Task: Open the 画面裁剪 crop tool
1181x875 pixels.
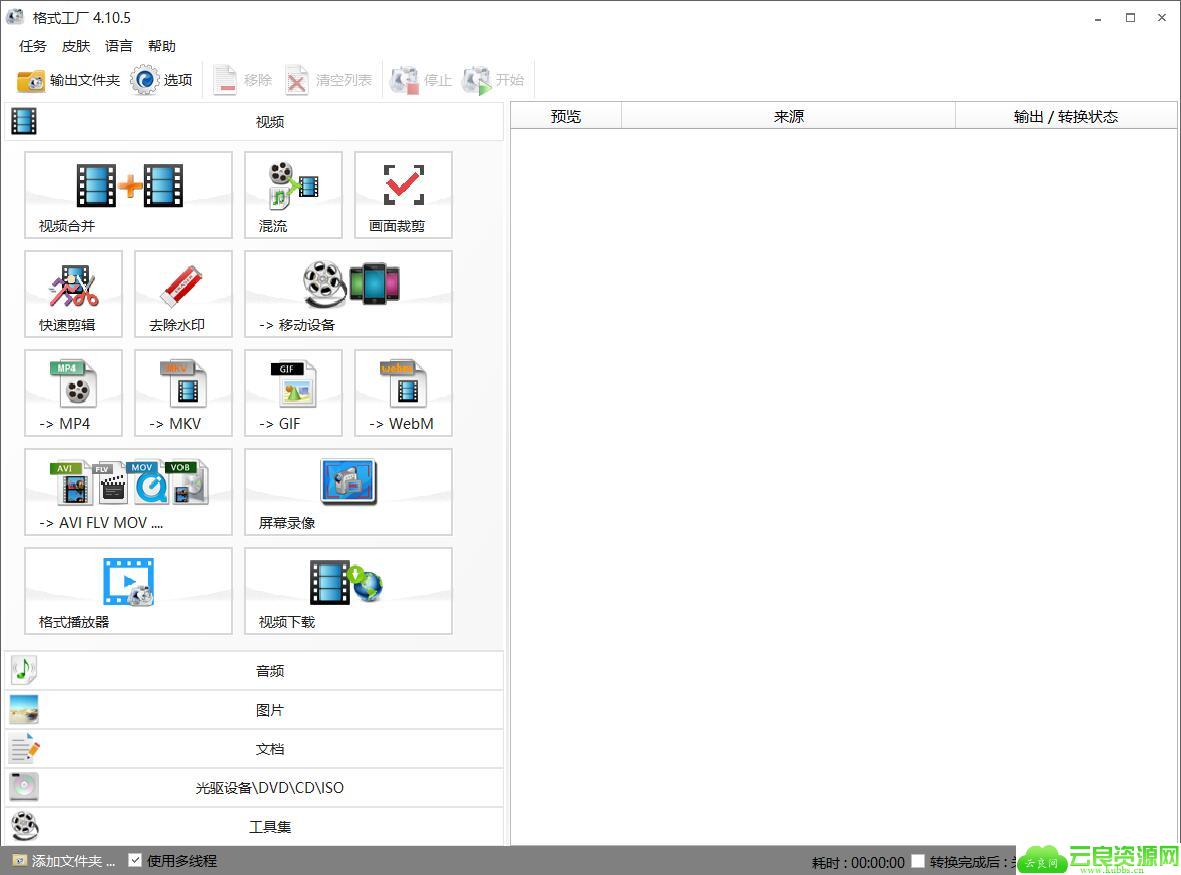Action: point(403,195)
